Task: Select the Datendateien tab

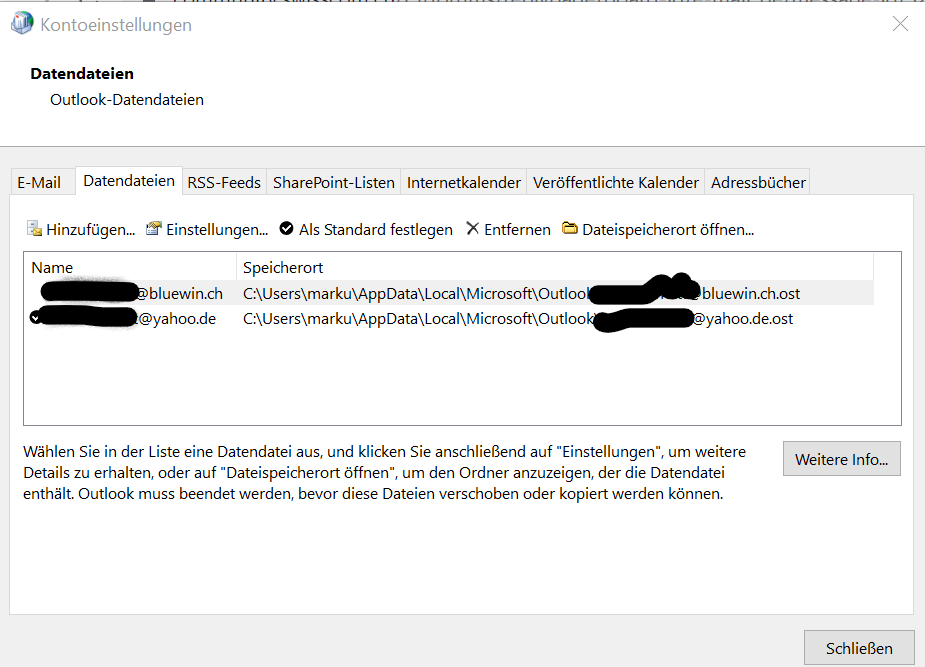Action: [129, 181]
